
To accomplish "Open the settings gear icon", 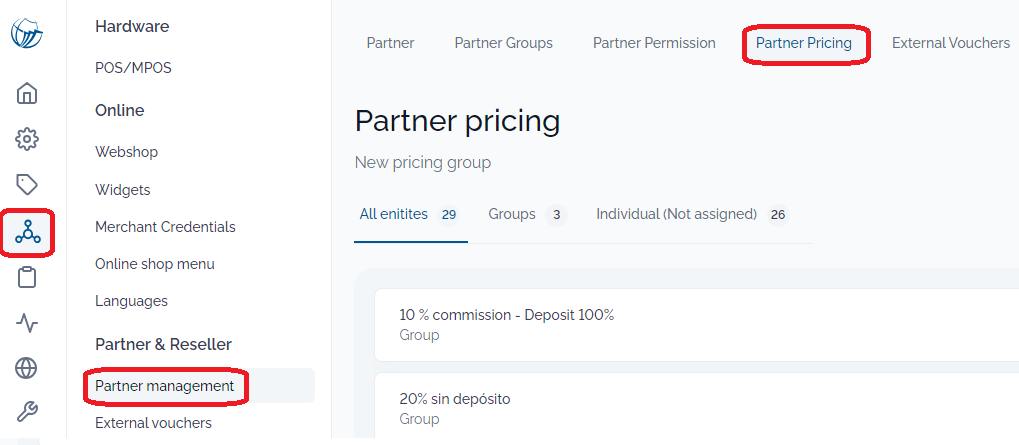I will [x=27, y=139].
